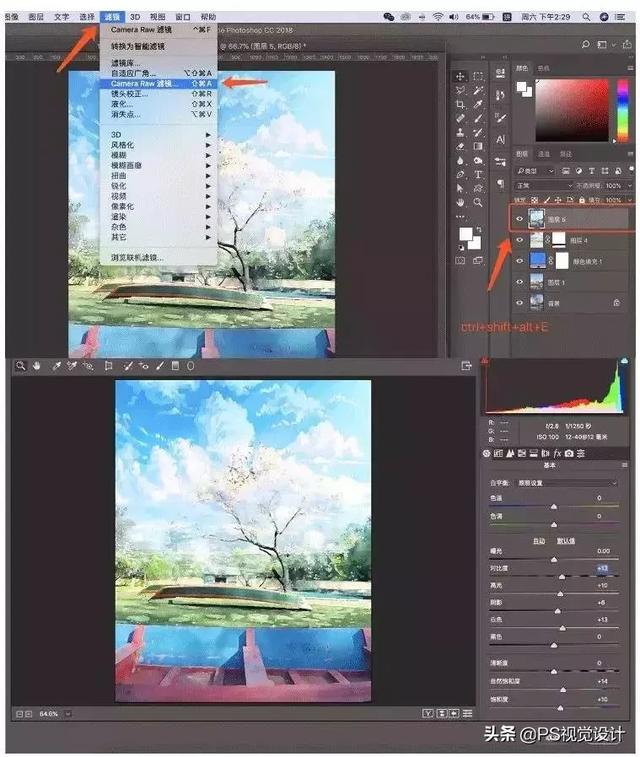Hide layer 图层 4 via eye icon

click(x=520, y=240)
